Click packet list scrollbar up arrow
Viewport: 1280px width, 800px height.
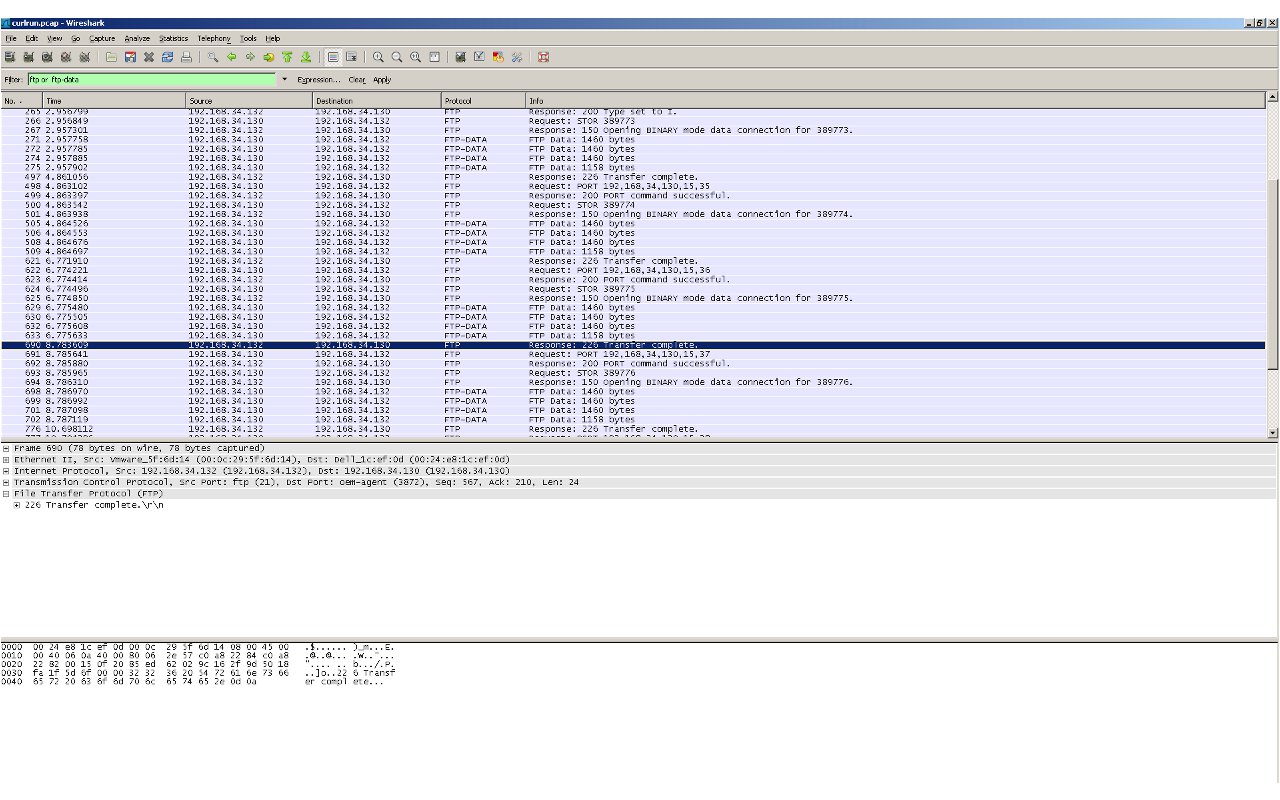click(x=1272, y=97)
